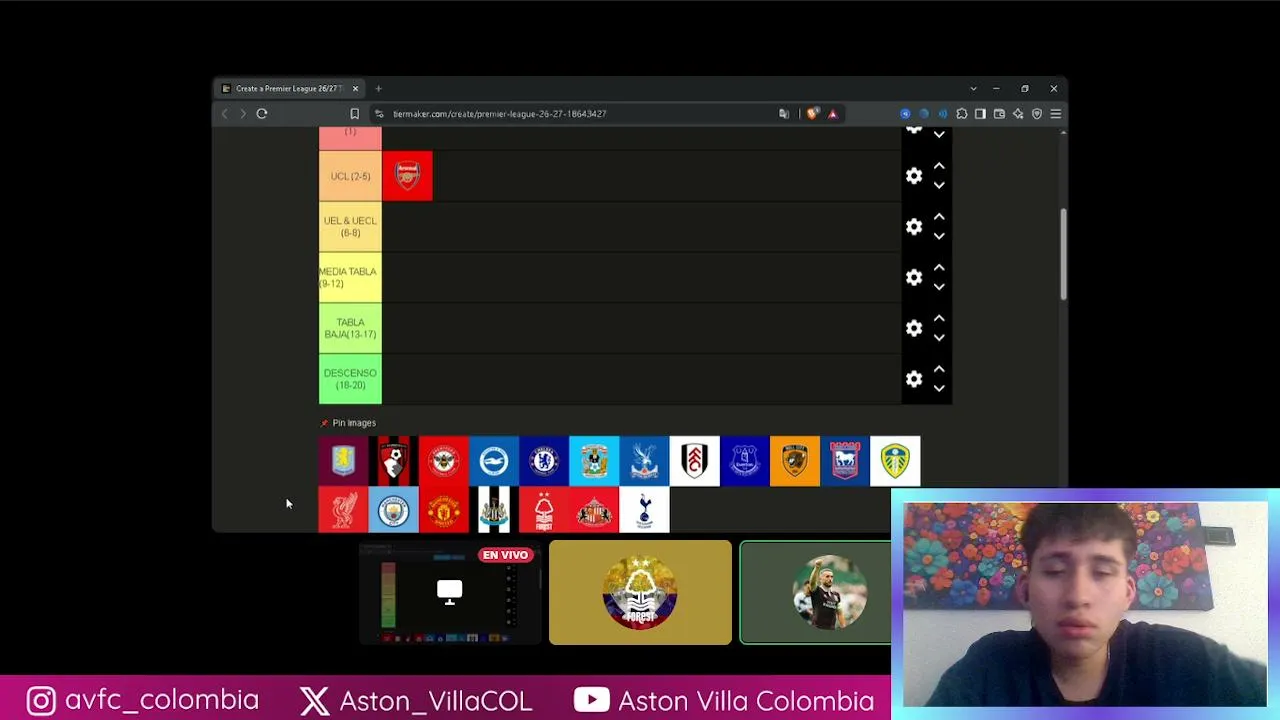Viewport: 1280px width, 720px height.
Task: Open the browser hamburger menu
Action: pyautogui.click(x=1055, y=114)
